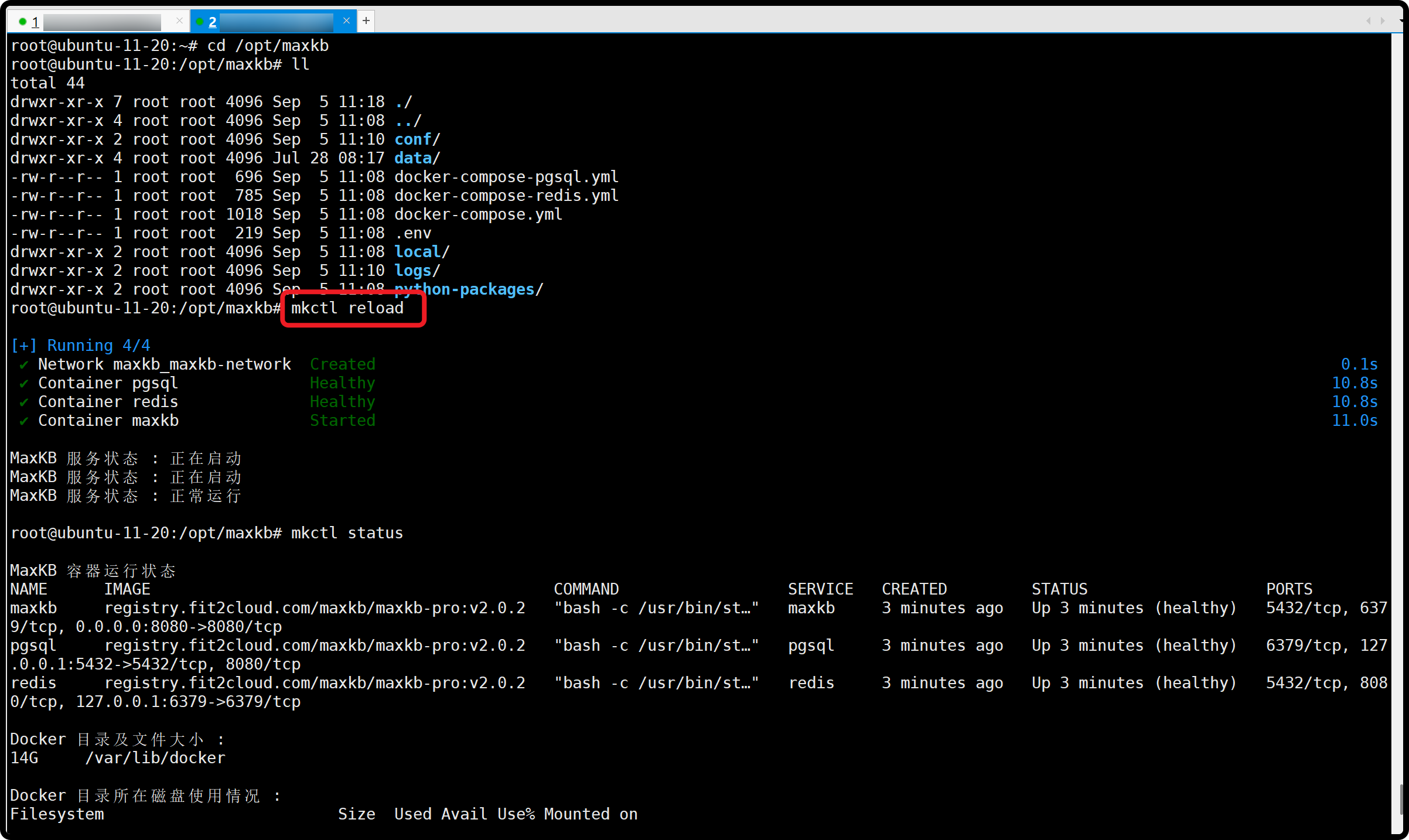The height and width of the screenshot is (840, 1409).
Task: Click the 'total 44' line
Action: click(47, 83)
